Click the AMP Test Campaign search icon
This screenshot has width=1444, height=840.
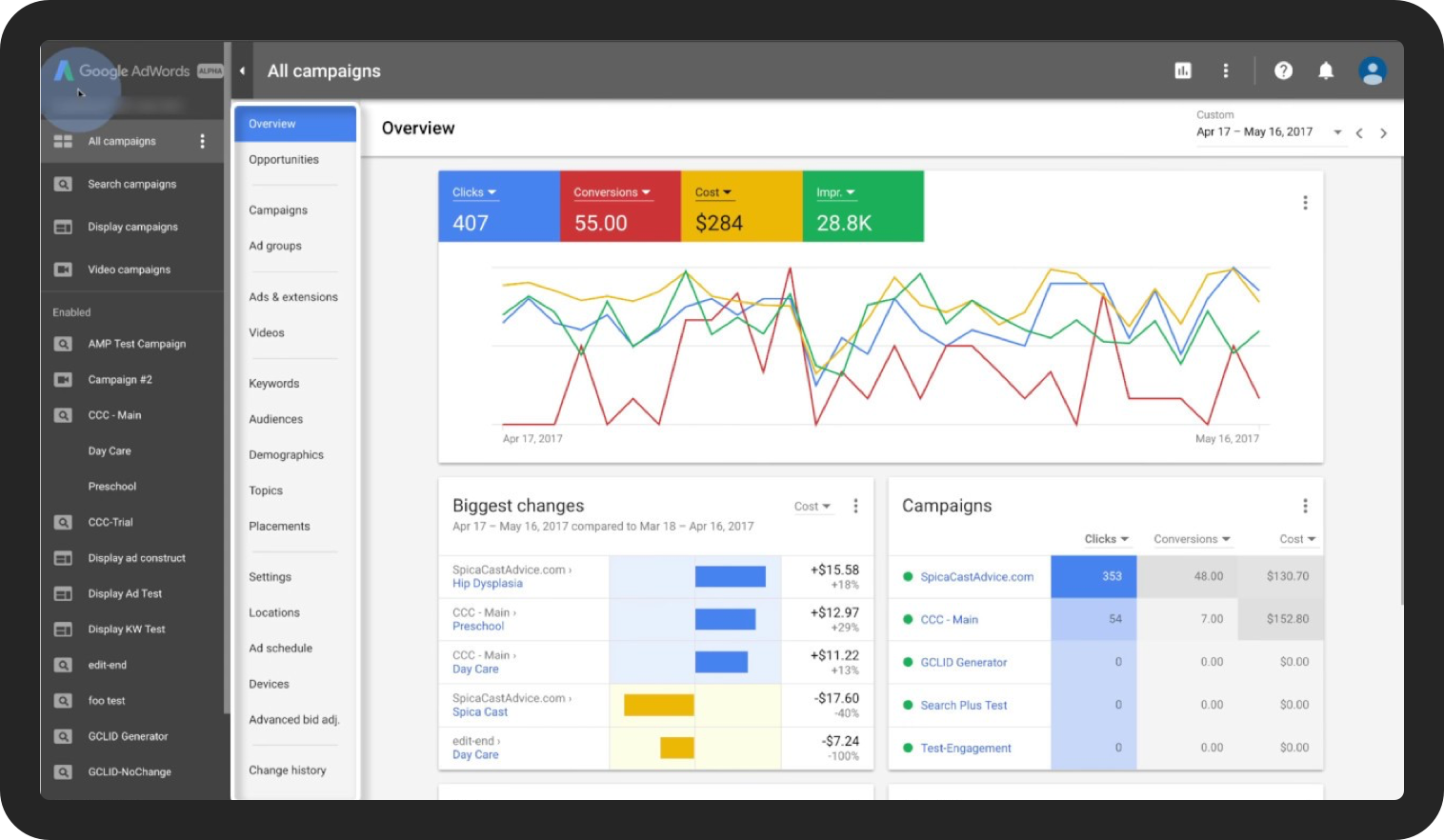63,344
